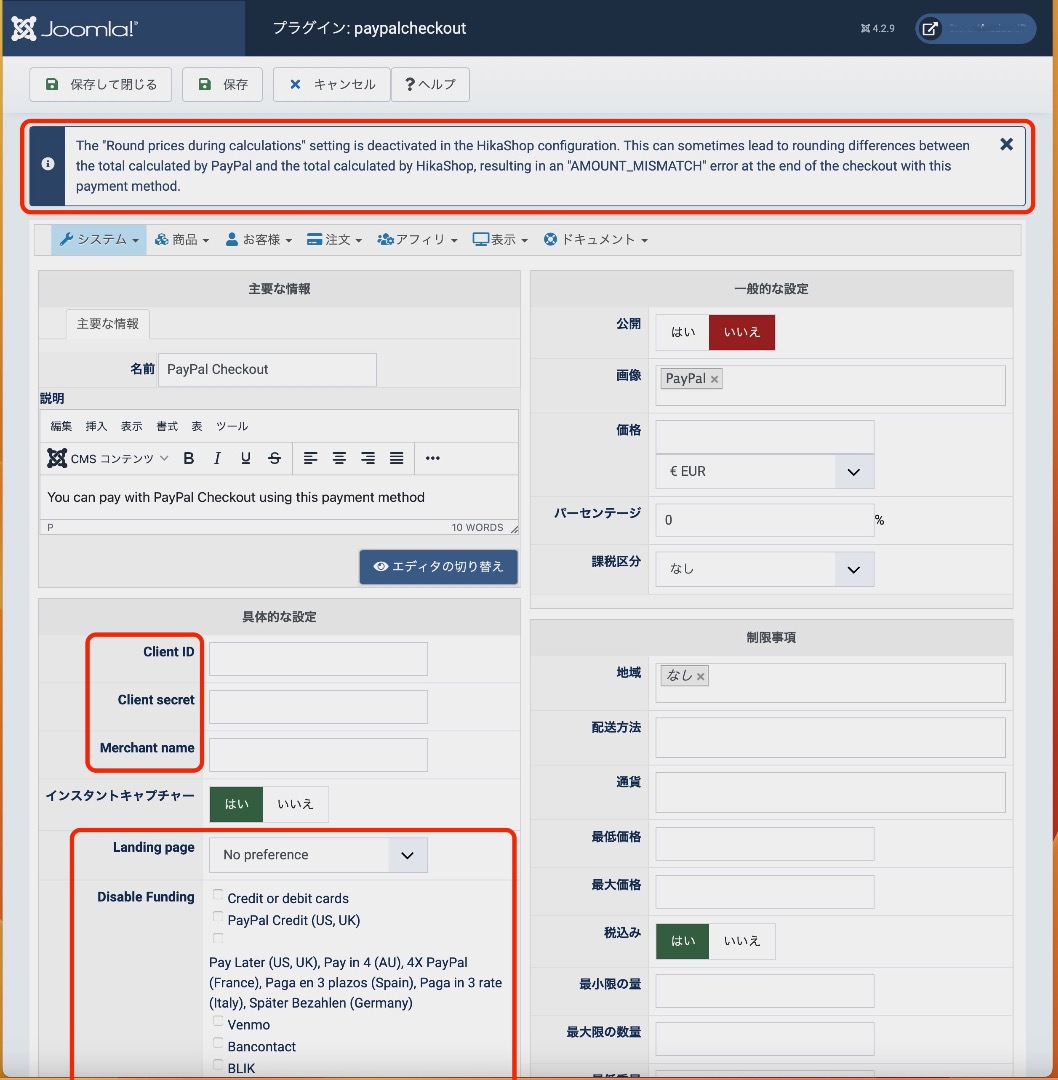
Task: Click Bold in the description editor
Action: [x=188, y=458]
